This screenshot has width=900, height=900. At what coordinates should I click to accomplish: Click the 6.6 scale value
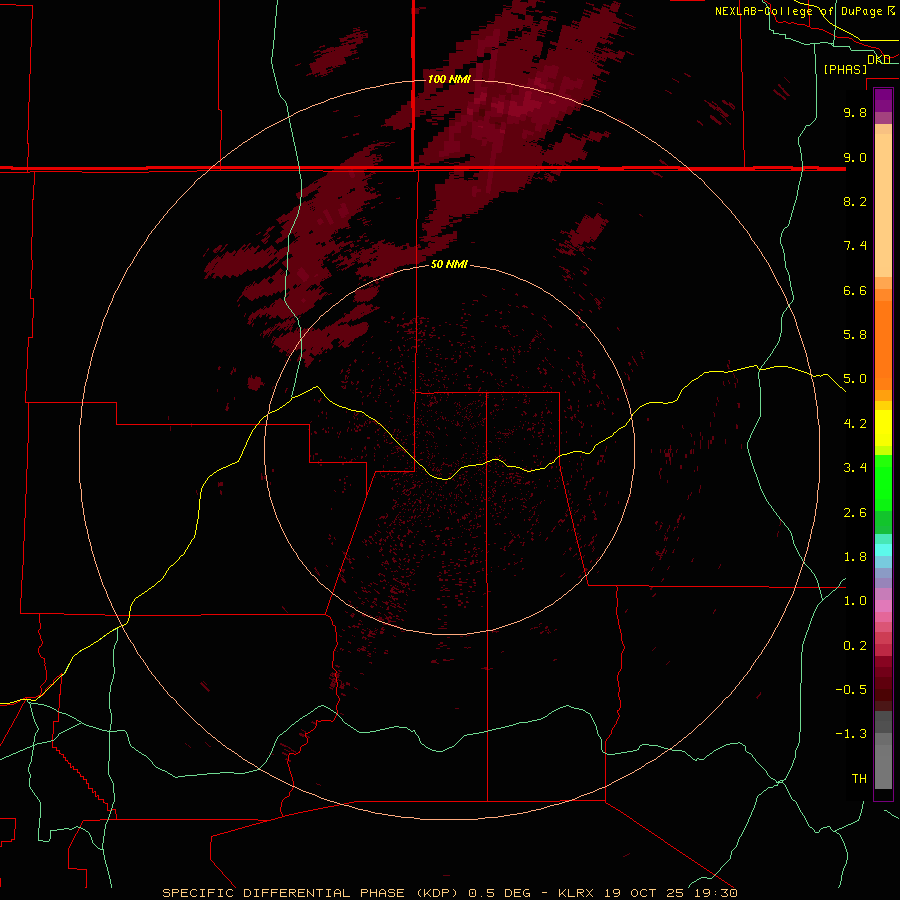pyautogui.click(x=855, y=290)
